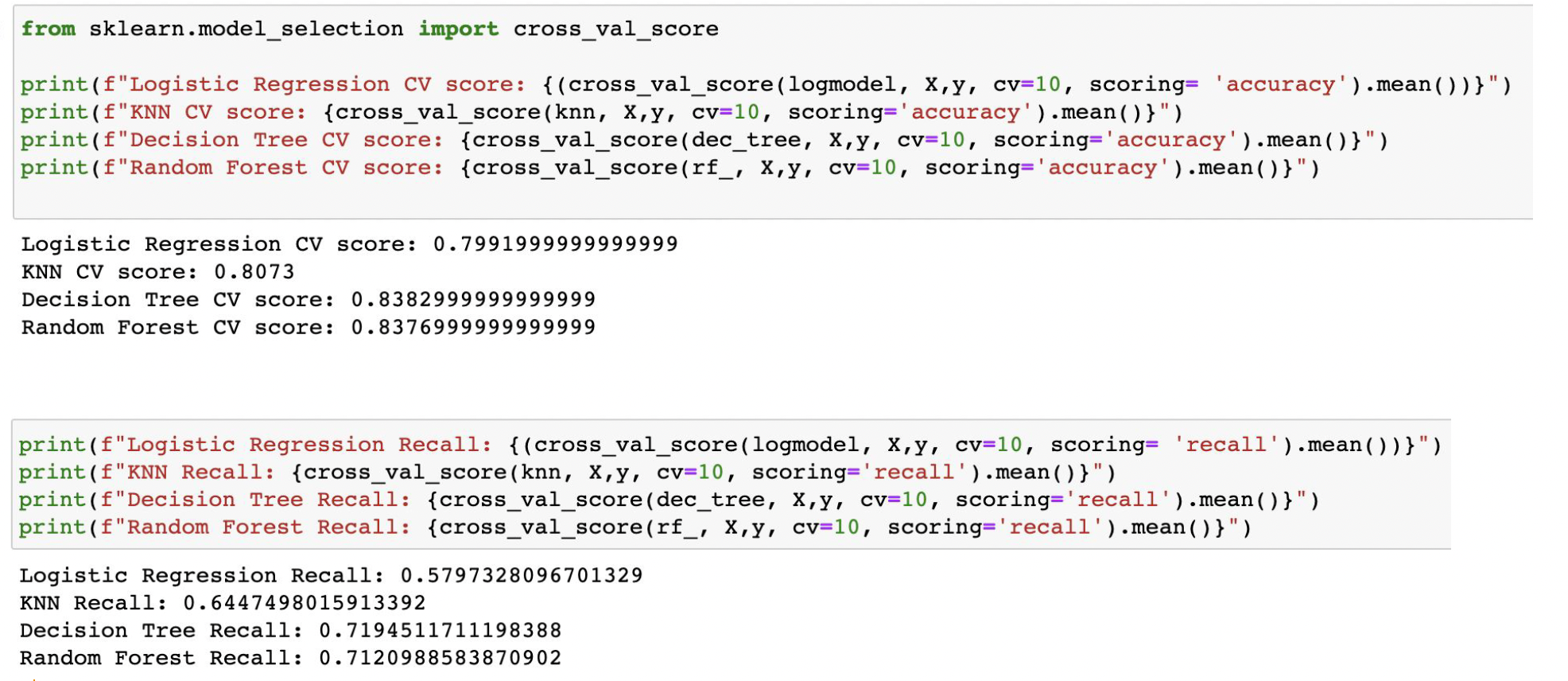The height and width of the screenshot is (681, 1568).
Task: Click output value 0.7194511711198388
Action: tap(441, 631)
